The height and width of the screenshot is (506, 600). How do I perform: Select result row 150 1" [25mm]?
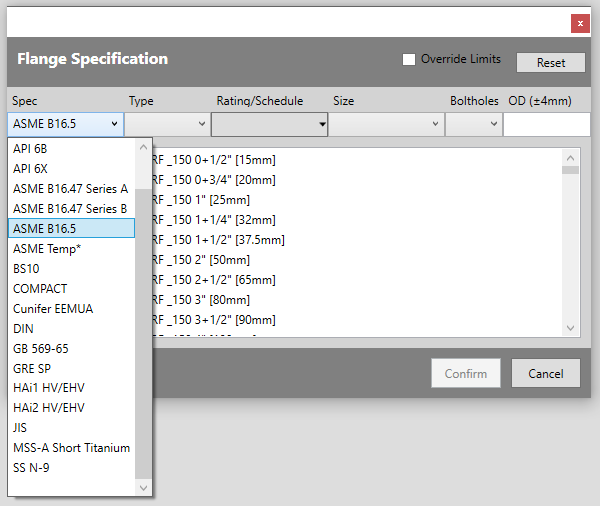(357, 199)
